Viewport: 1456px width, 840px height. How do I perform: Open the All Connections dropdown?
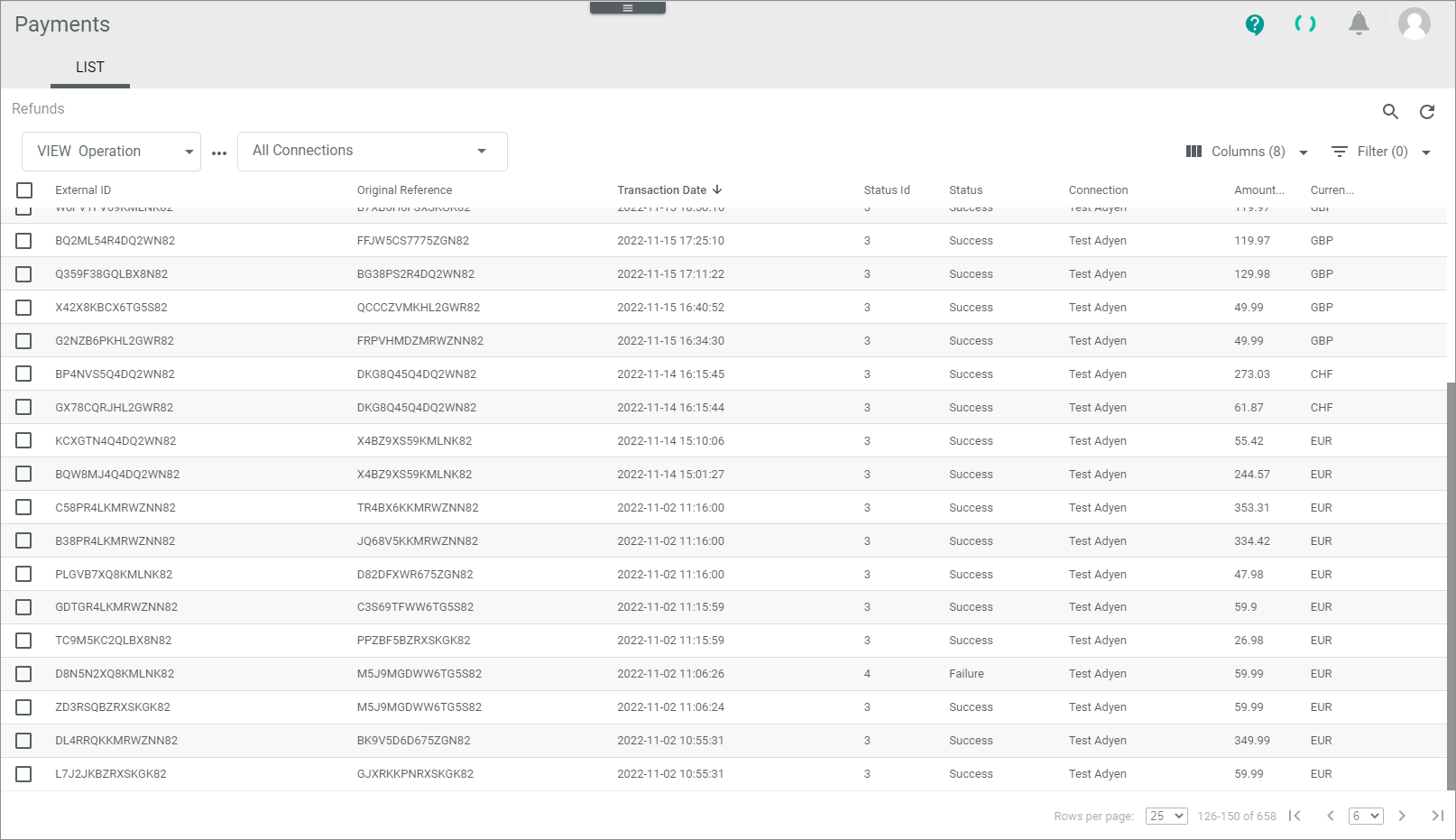(x=372, y=152)
